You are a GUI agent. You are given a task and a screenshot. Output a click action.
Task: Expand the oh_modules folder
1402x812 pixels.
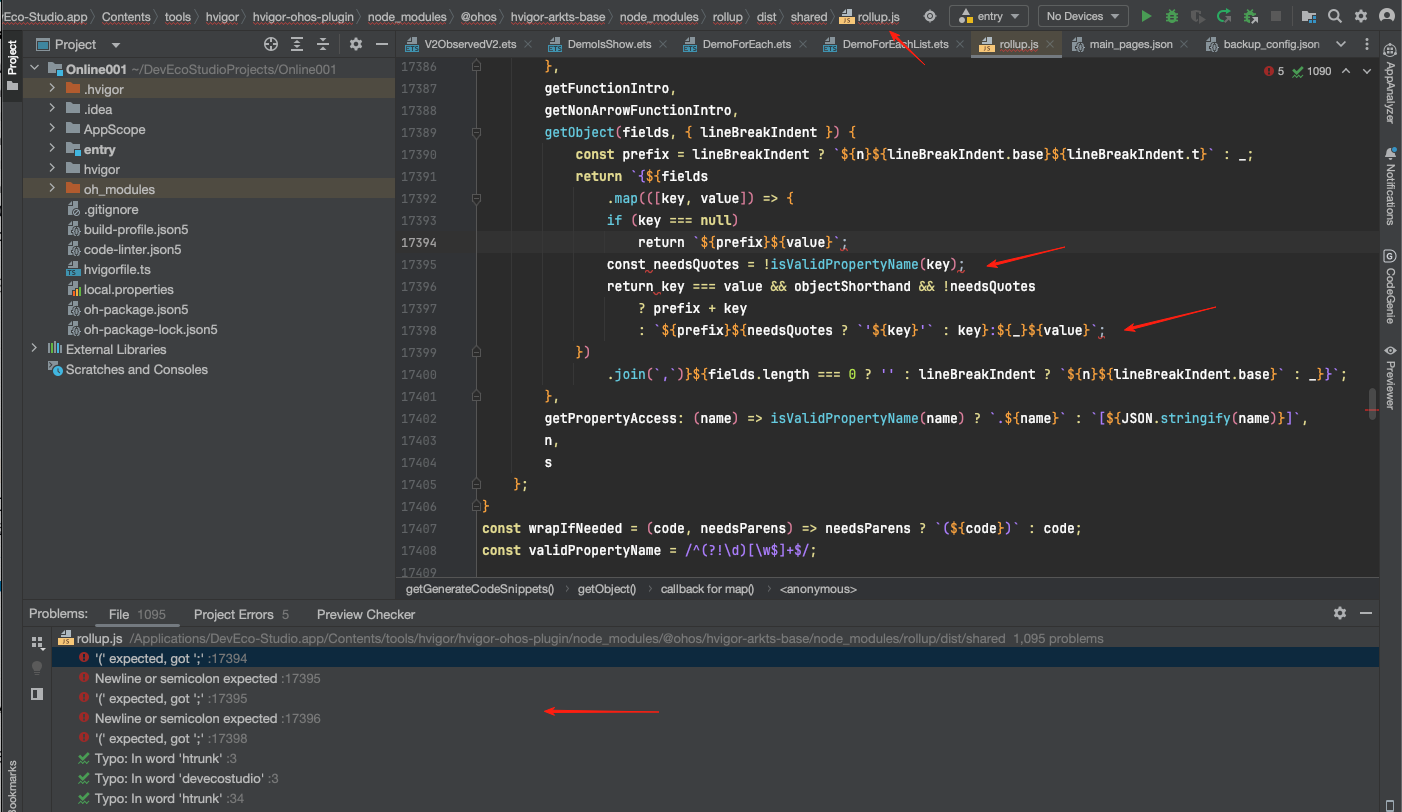pos(52,189)
